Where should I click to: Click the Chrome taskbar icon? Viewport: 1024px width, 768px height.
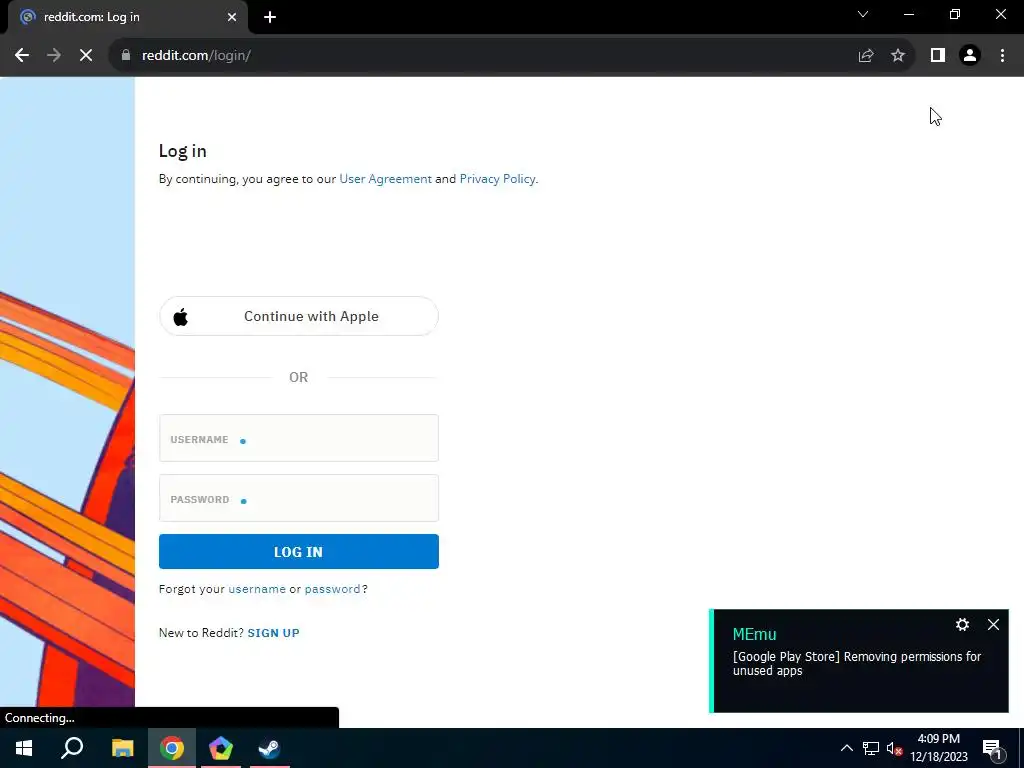tap(172, 748)
